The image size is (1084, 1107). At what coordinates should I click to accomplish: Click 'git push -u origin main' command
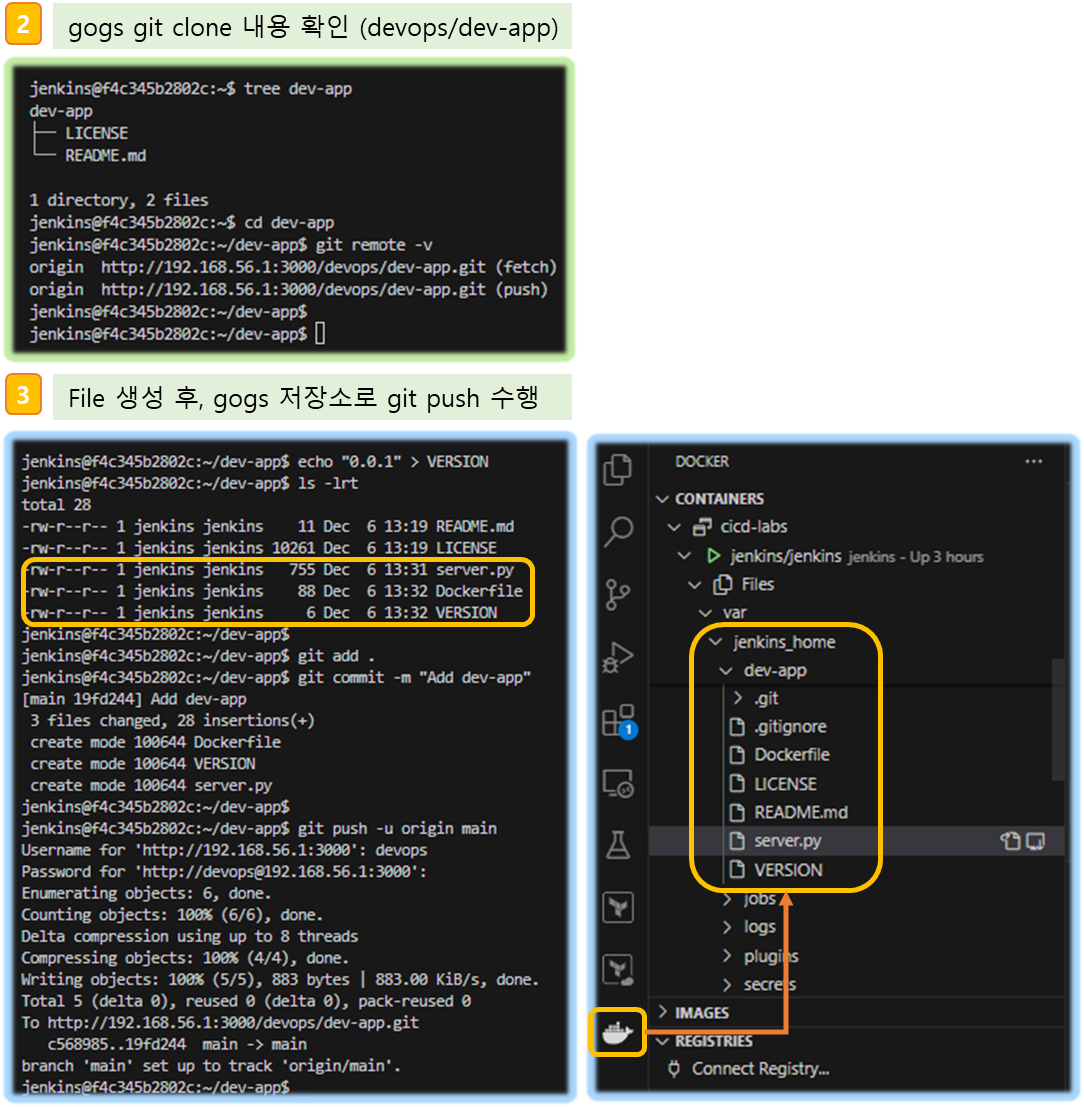(x=397, y=828)
